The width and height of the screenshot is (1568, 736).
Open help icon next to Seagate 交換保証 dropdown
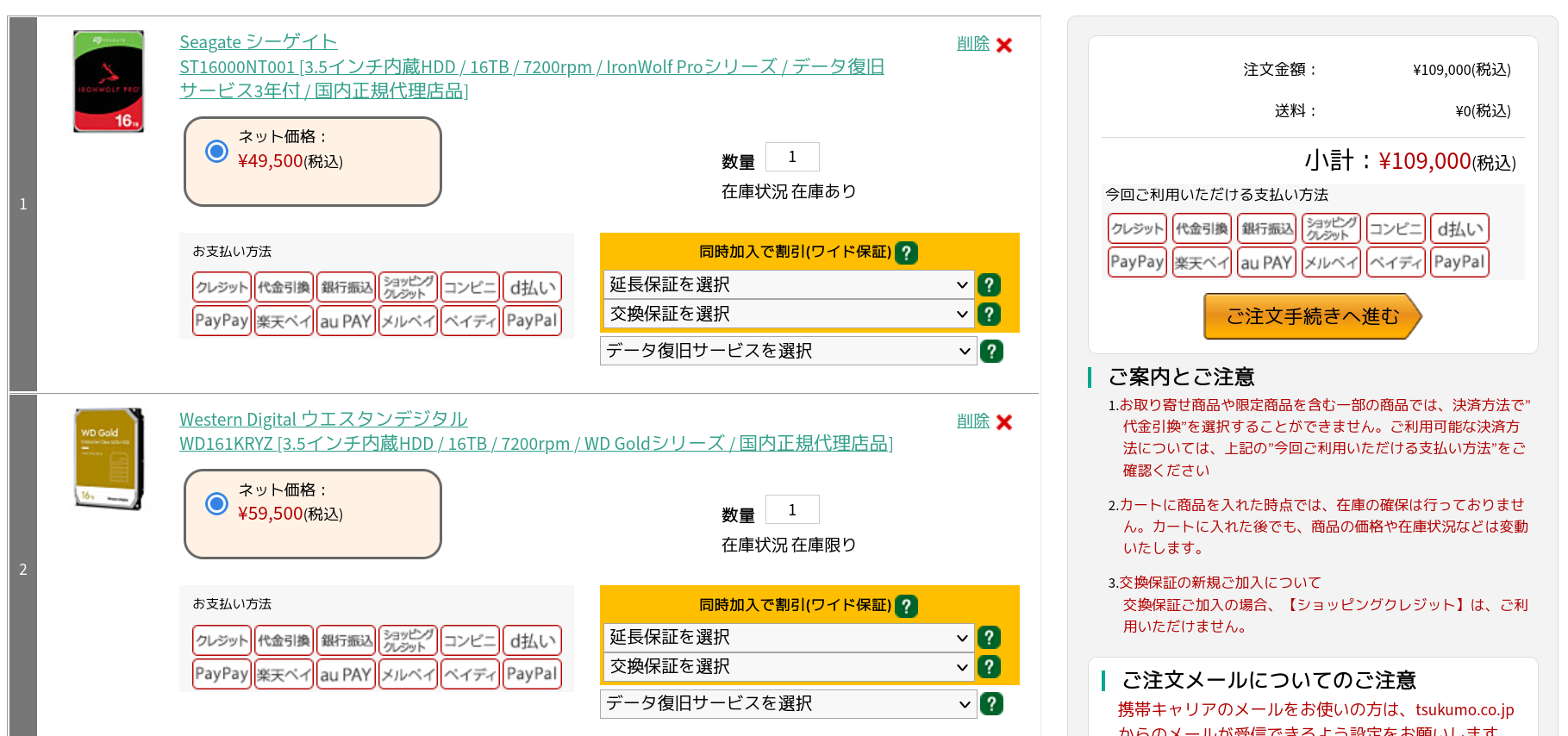click(990, 314)
